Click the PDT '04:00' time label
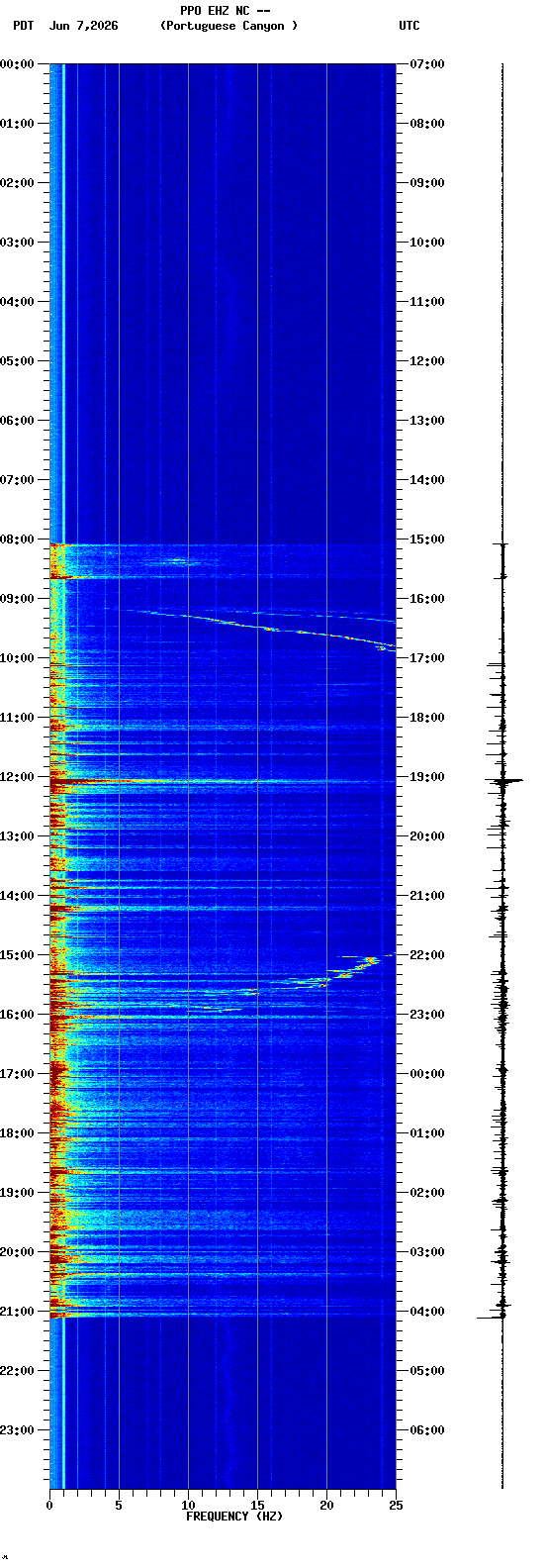The width and height of the screenshot is (546, 1568). (17, 302)
